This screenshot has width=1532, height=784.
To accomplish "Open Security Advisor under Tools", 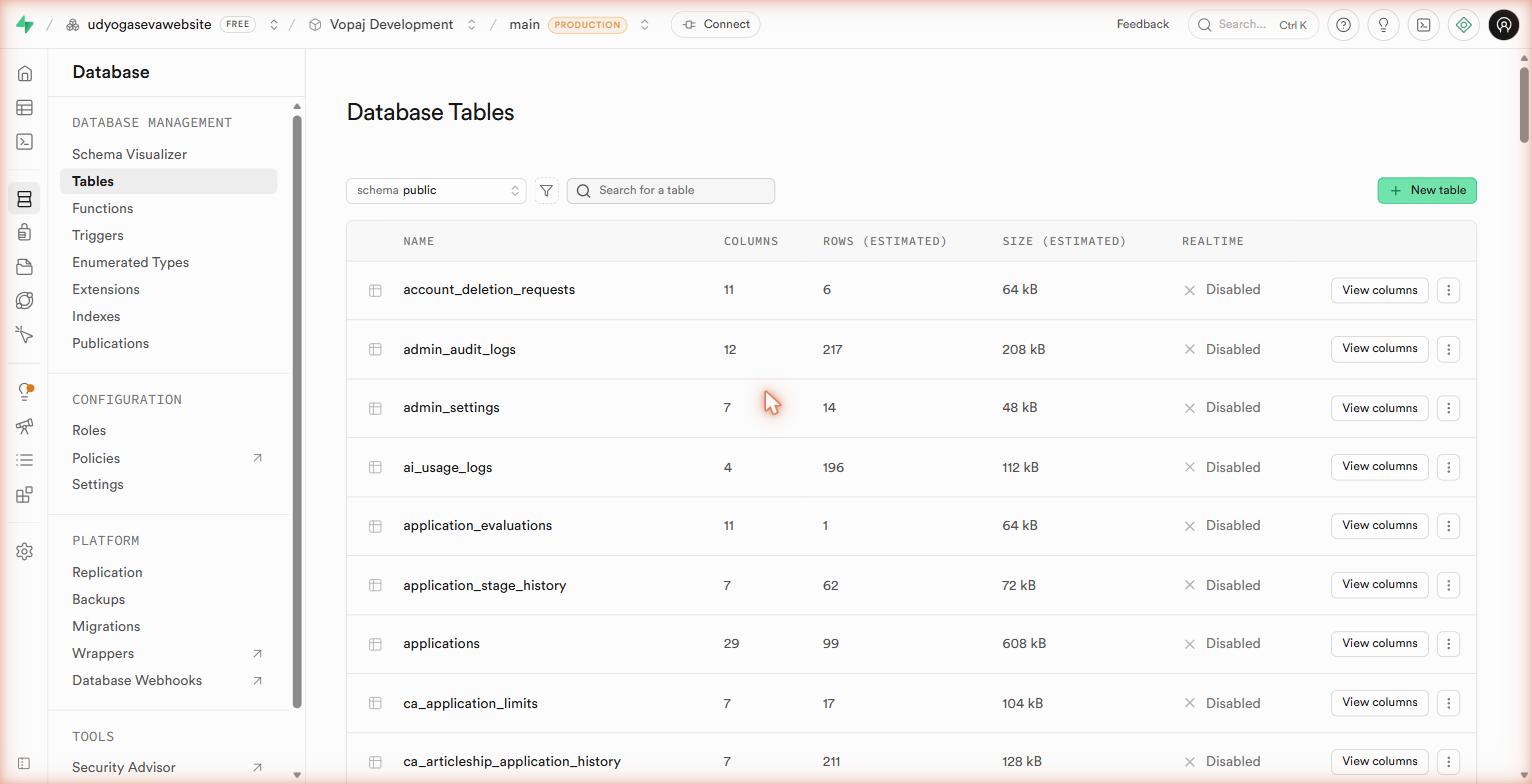I will [x=168, y=767].
